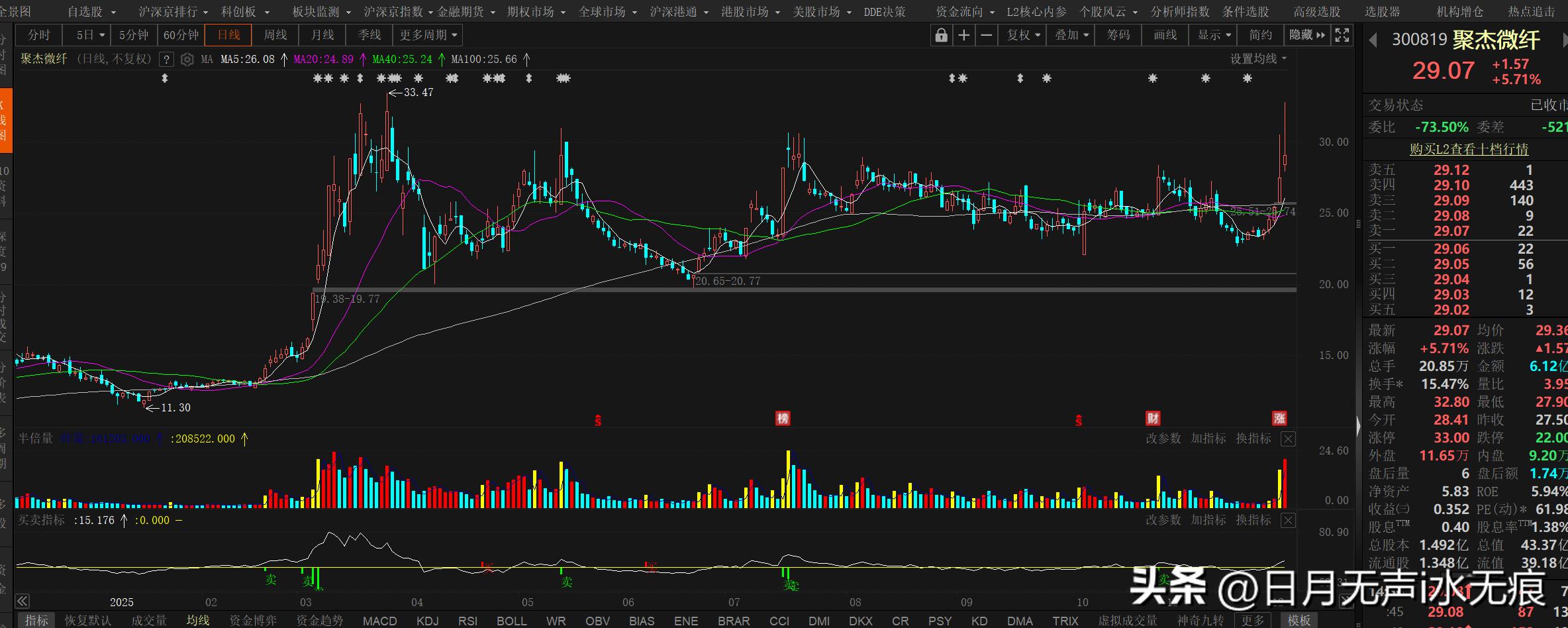1568x628 pixels.
Task: Select the MACD indicator tab
Action: tap(380, 621)
